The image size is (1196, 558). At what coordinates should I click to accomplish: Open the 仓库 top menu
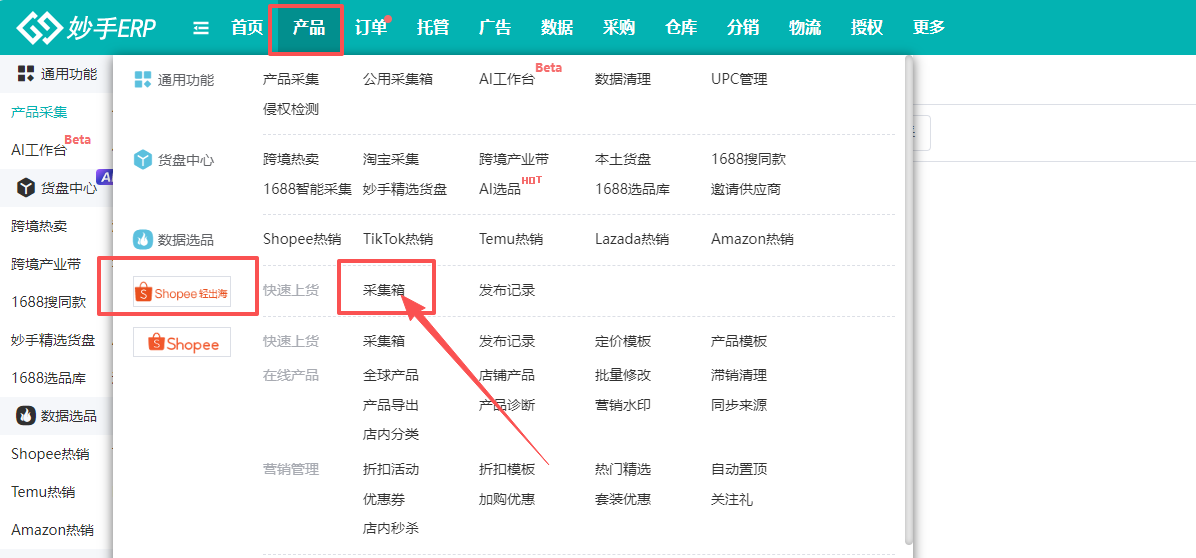click(680, 28)
